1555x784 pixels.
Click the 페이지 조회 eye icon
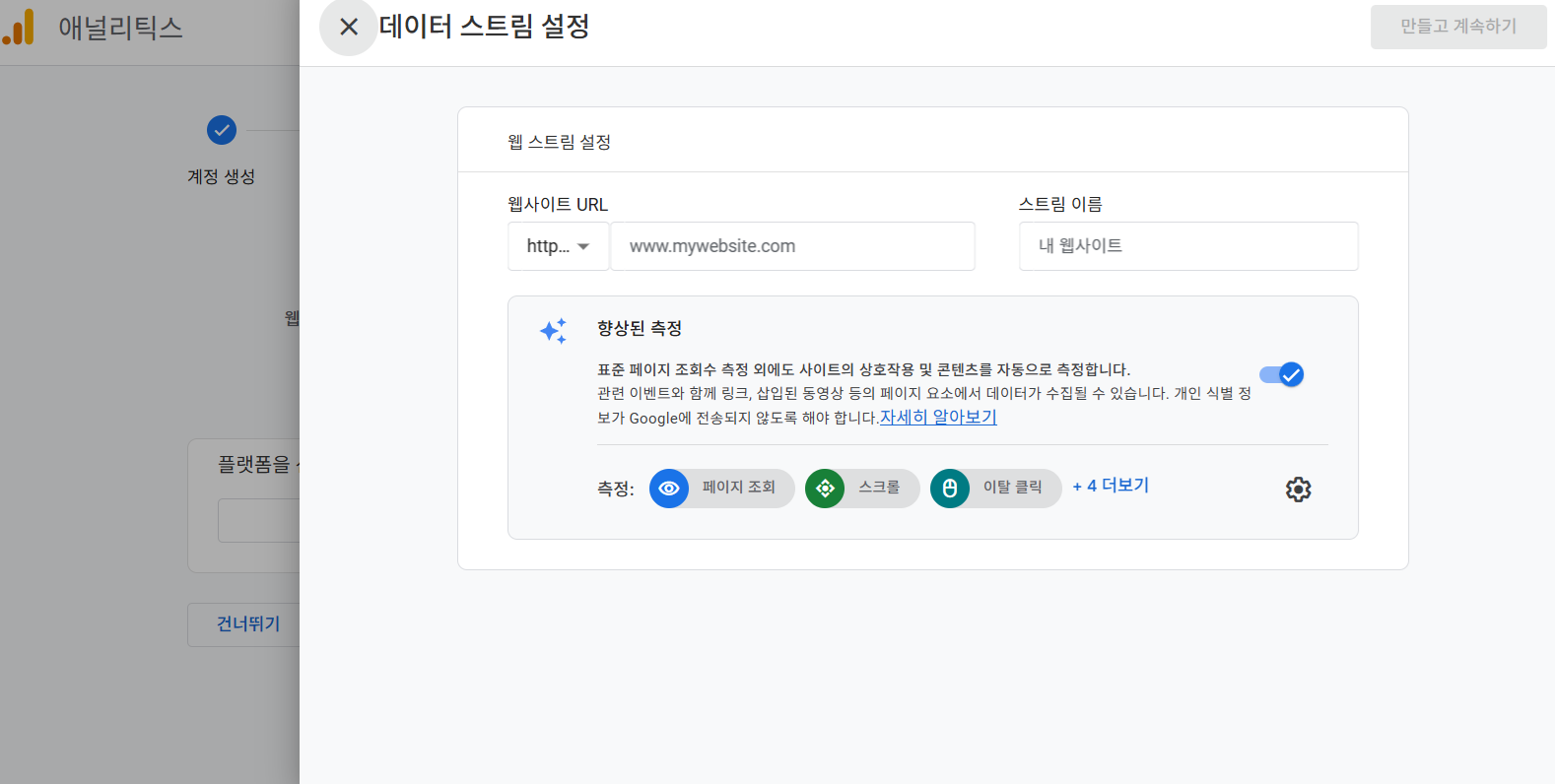tap(669, 489)
